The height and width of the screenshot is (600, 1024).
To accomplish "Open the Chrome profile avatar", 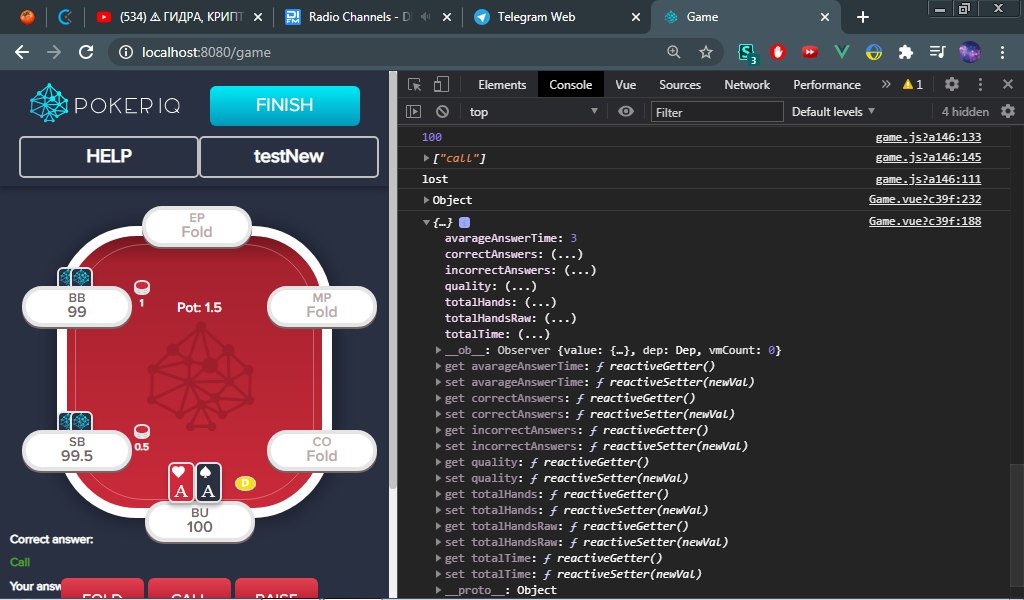I will click(970, 52).
